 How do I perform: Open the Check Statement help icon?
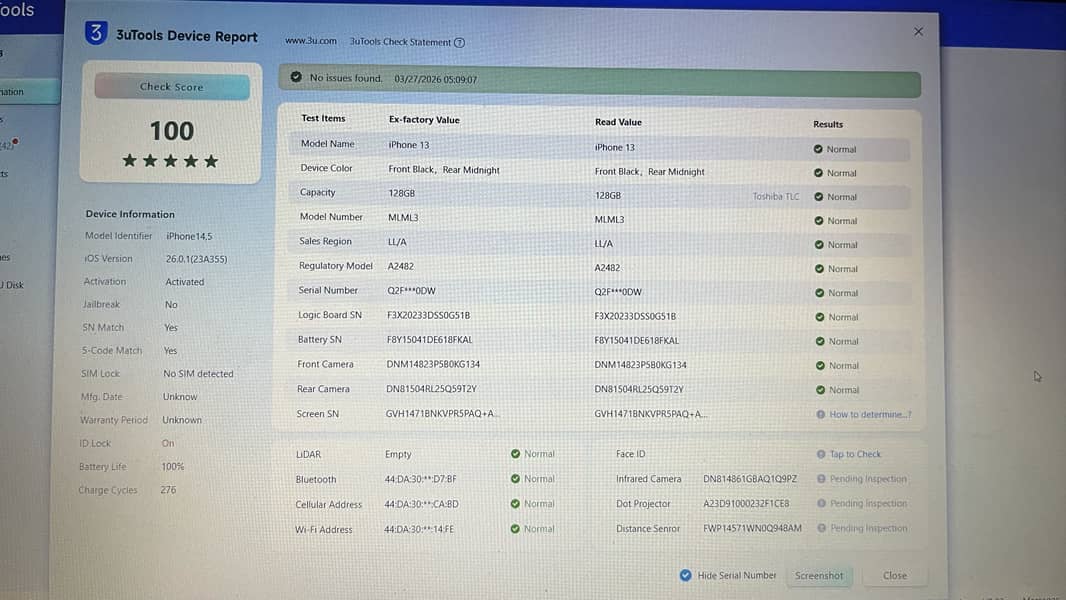tap(460, 42)
